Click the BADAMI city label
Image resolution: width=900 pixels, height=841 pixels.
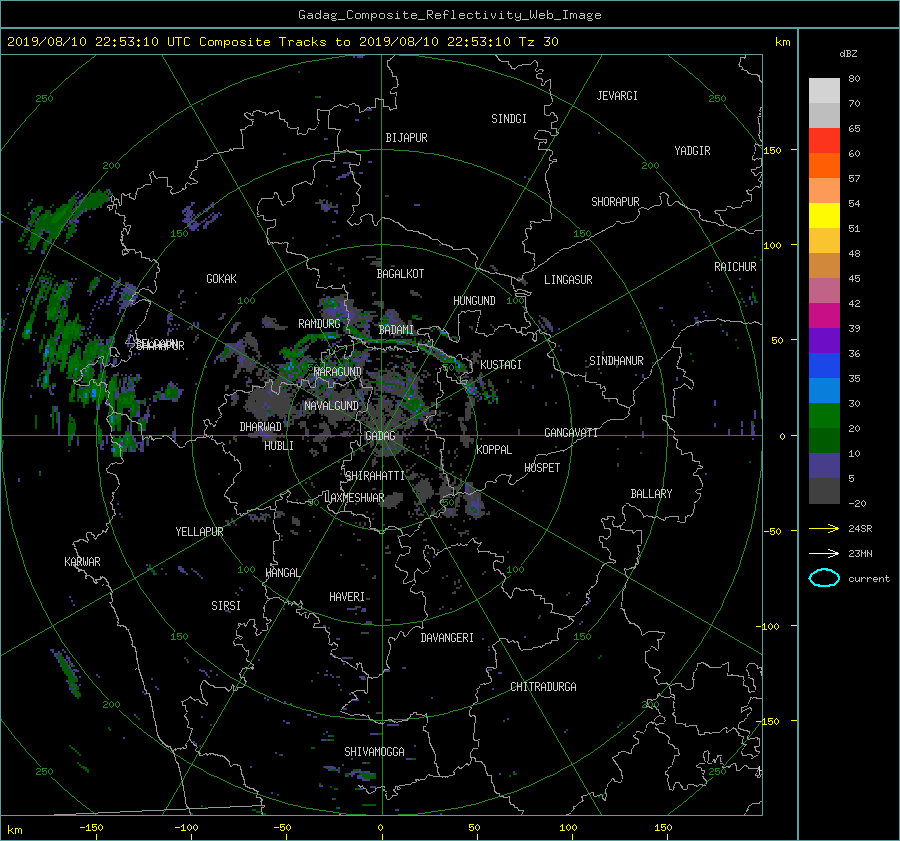[396, 330]
